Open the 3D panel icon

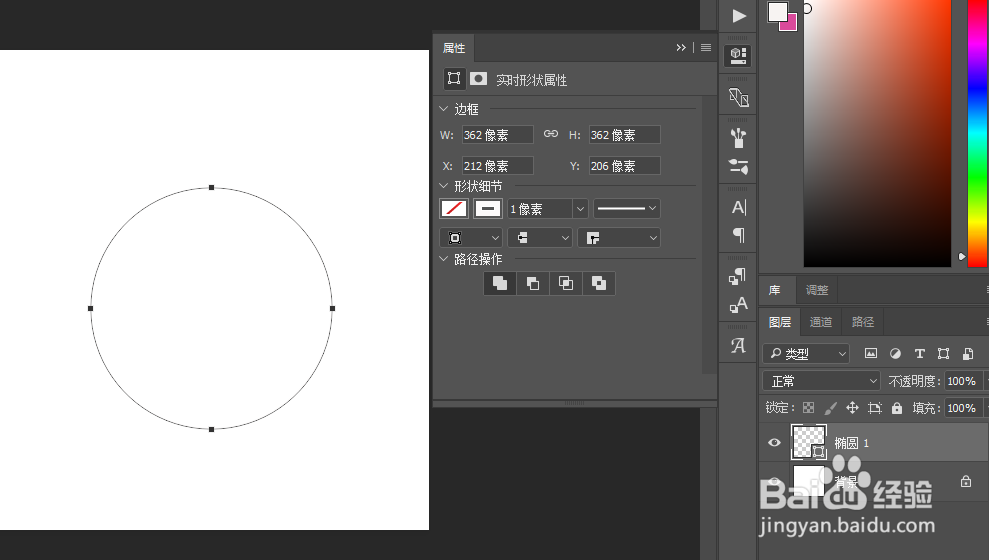(x=738, y=55)
